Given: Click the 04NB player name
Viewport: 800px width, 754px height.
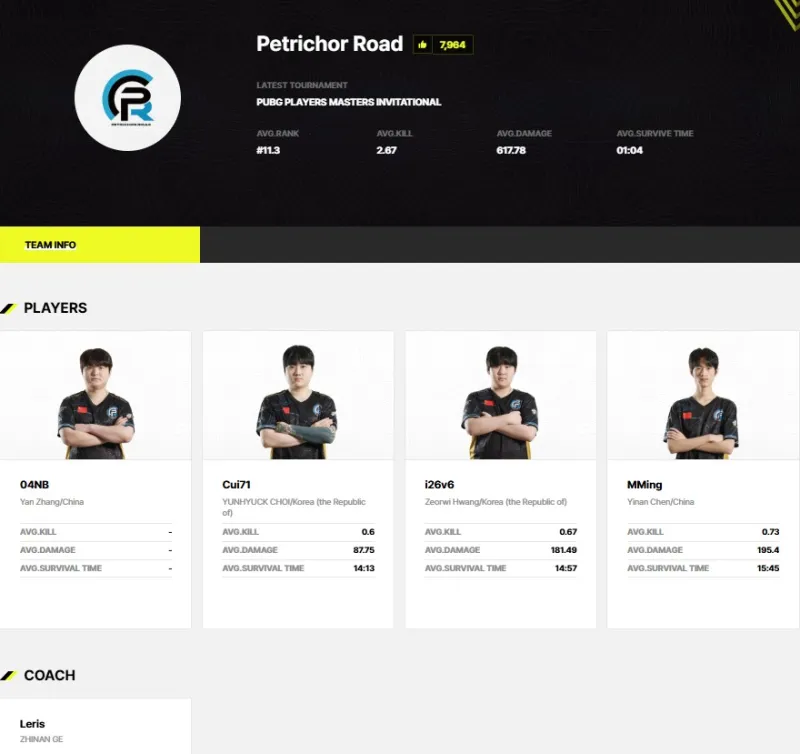Looking at the screenshot, I should [35, 485].
